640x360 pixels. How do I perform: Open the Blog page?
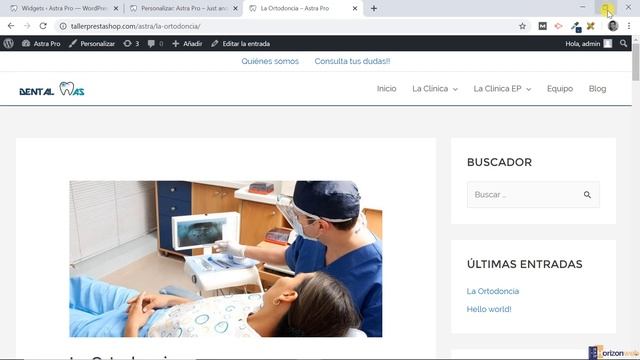[x=597, y=89]
